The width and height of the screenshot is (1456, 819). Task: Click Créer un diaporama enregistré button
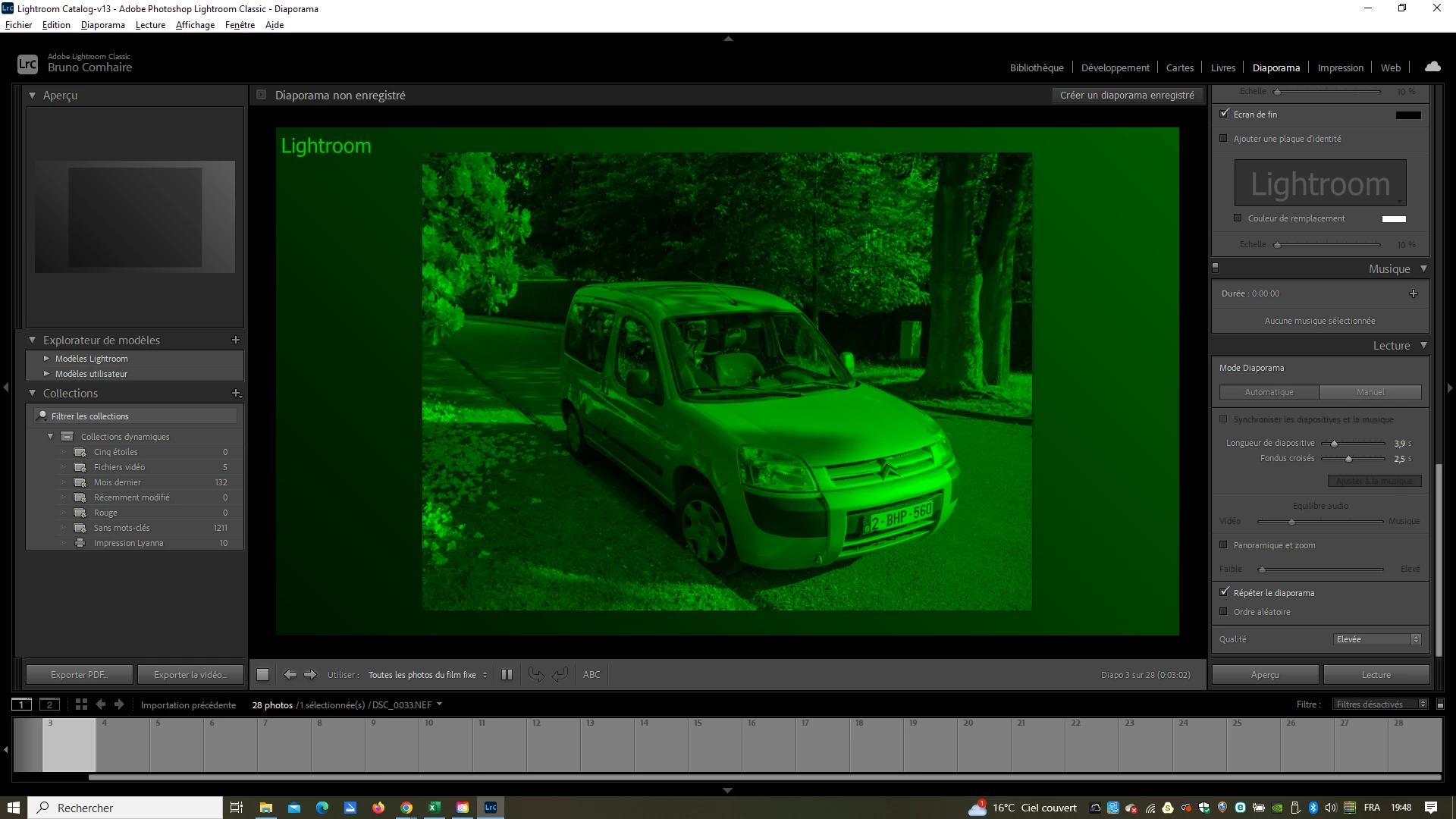1127,95
